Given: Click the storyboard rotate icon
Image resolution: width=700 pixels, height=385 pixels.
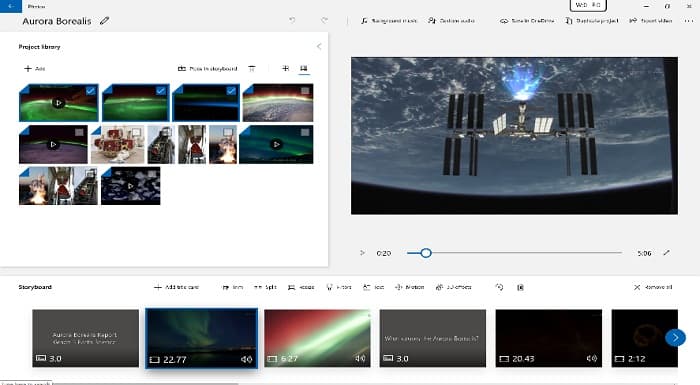Looking at the screenshot, I should pyautogui.click(x=499, y=287).
